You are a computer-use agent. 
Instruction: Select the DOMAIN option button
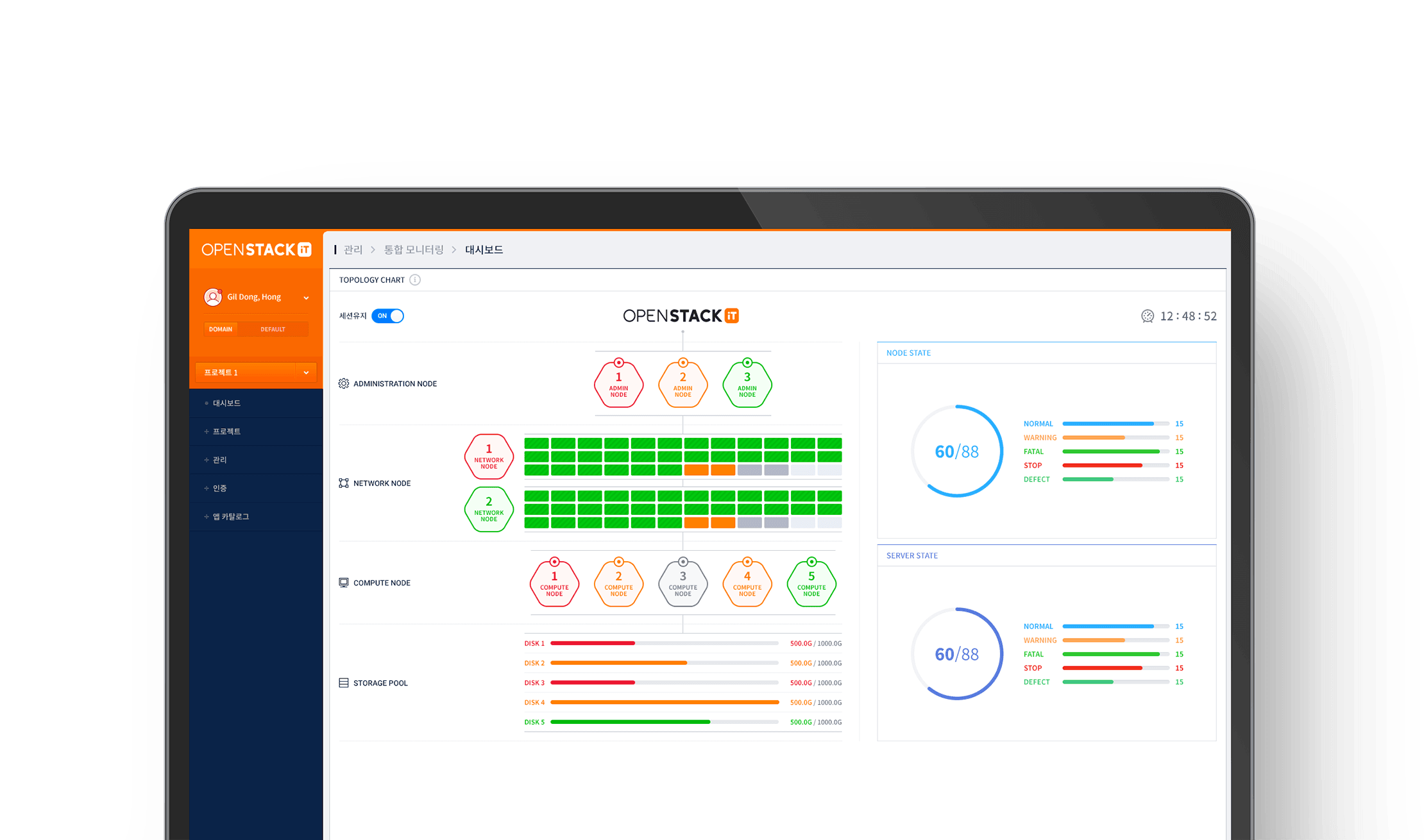click(x=221, y=330)
